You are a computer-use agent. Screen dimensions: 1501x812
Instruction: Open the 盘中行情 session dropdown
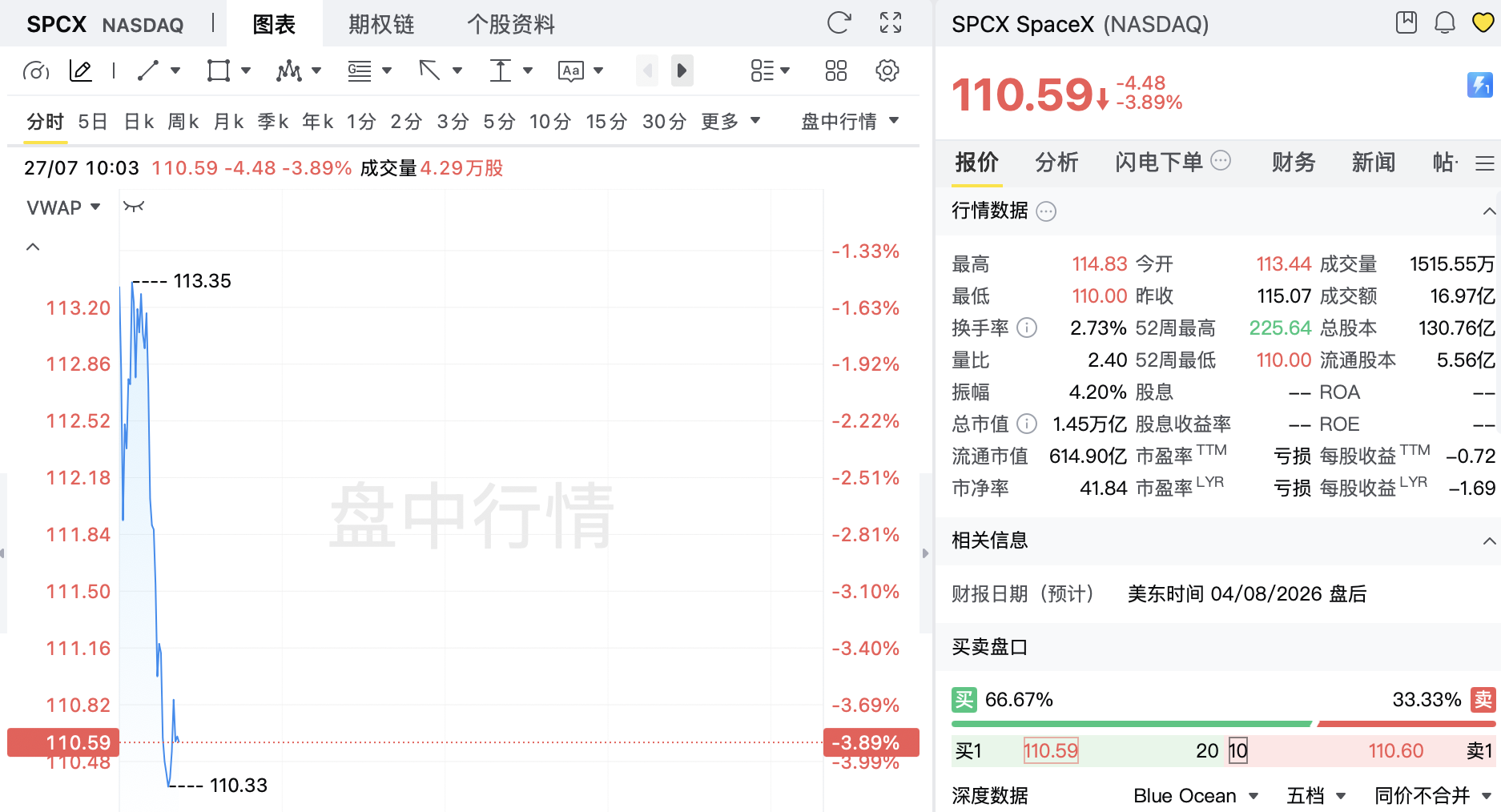coord(850,122)
